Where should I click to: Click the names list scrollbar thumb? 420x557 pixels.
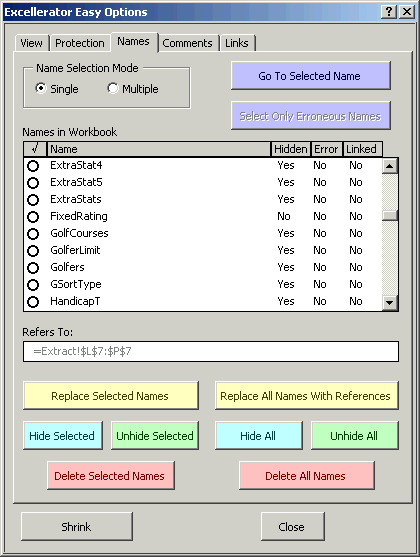[x=390, y=216]
